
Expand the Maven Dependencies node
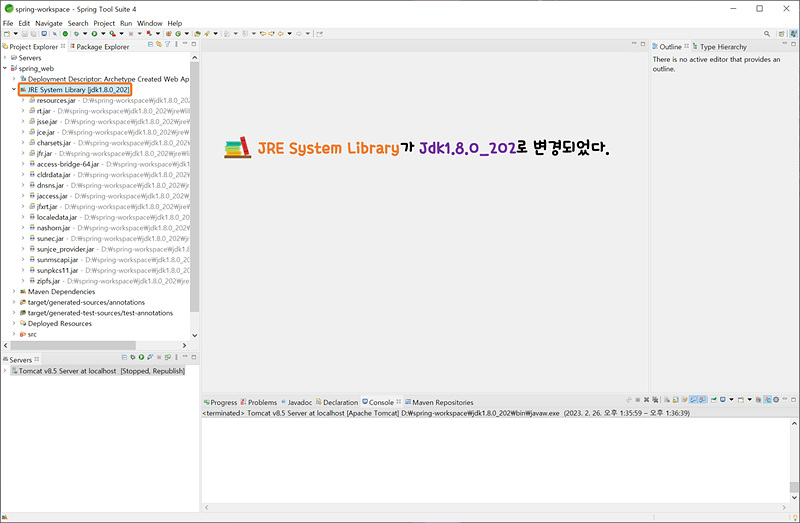14,291
